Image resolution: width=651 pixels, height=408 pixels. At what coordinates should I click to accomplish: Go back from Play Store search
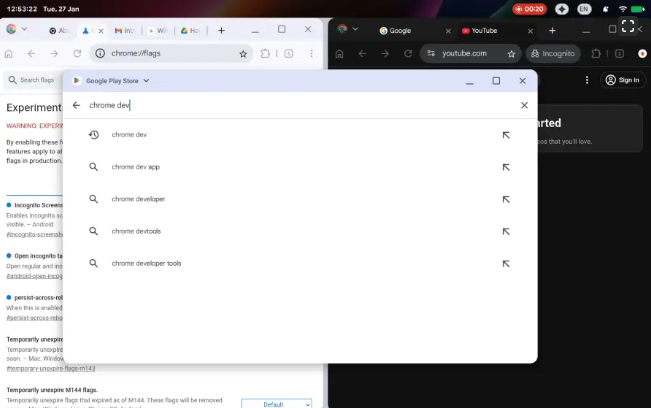coord(76,105)
